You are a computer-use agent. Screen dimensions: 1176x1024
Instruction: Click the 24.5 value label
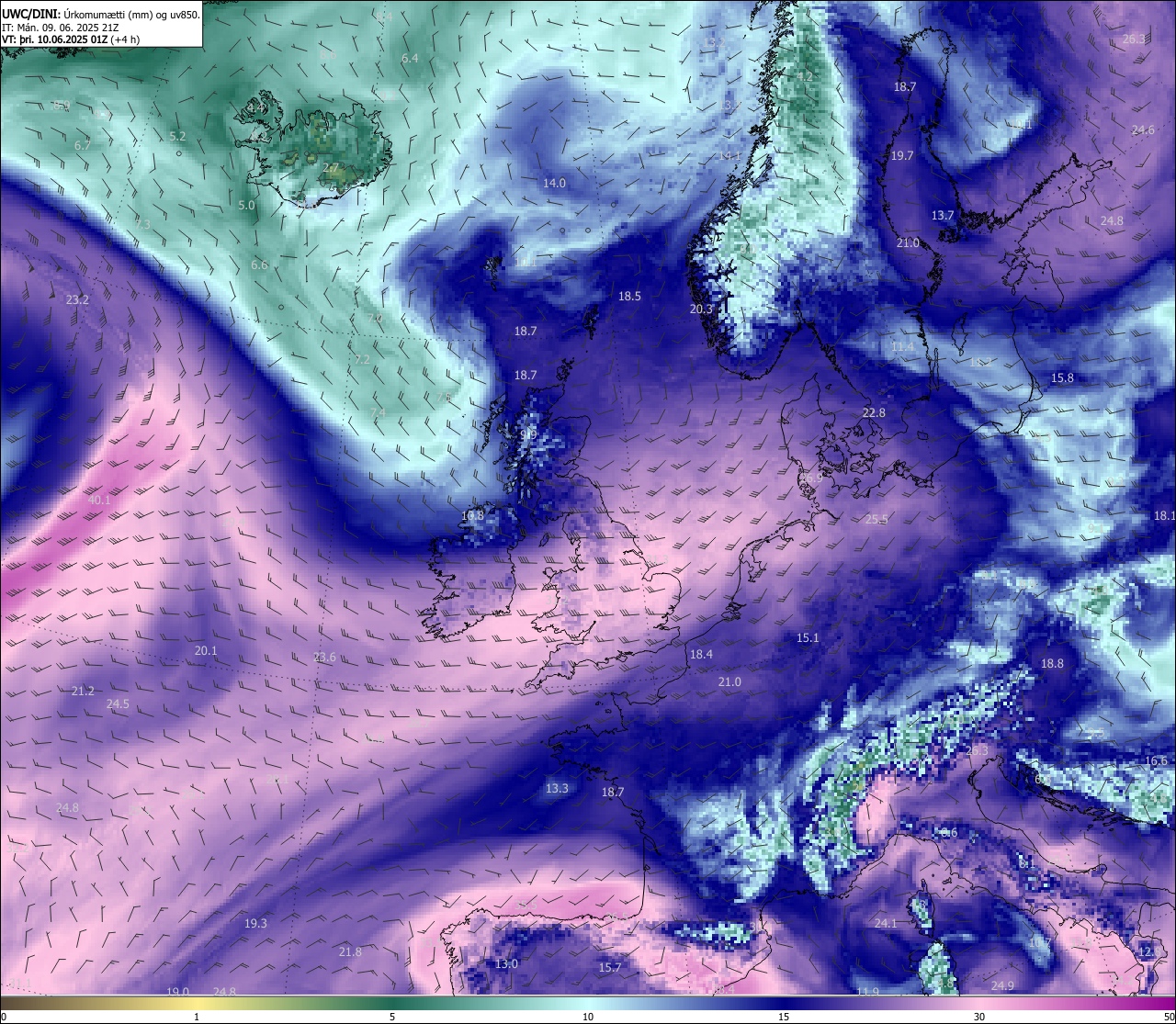tap(118, 703)
